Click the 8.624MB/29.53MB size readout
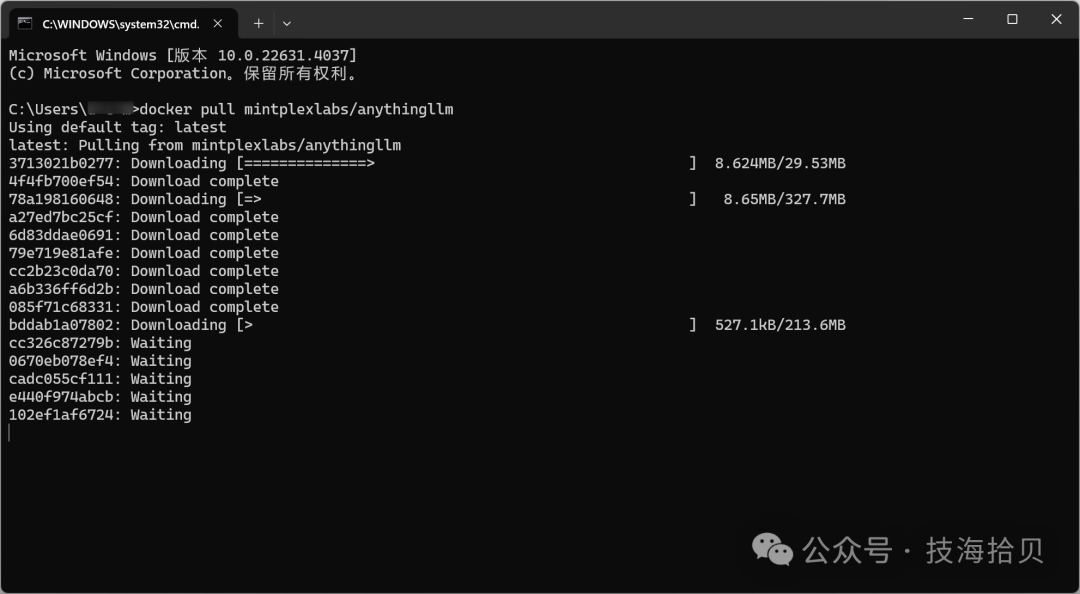1080x594 pixels. (780, 163)
